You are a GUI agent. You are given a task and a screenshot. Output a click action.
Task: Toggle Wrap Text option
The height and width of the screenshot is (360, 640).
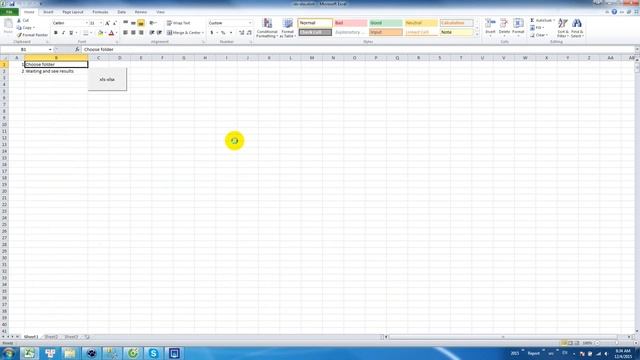coord(179,23)
